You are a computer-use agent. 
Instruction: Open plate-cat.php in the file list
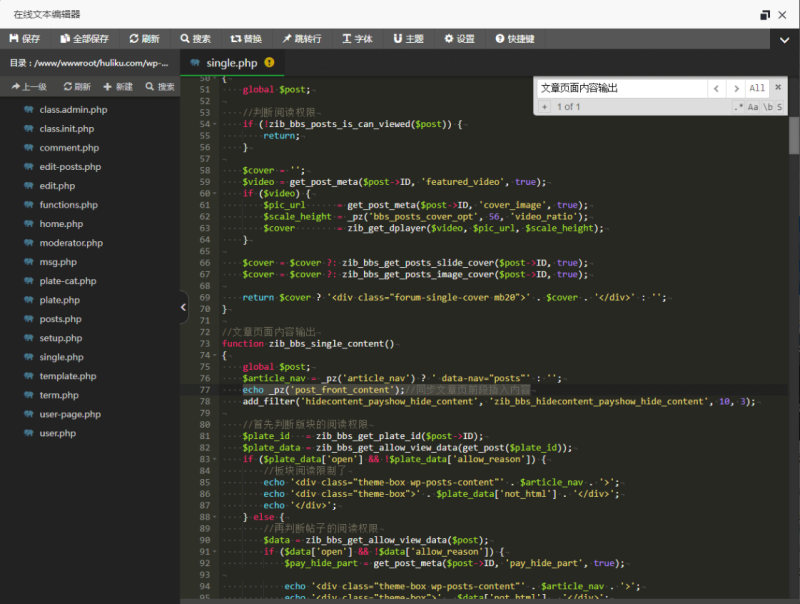pos(68,281)
